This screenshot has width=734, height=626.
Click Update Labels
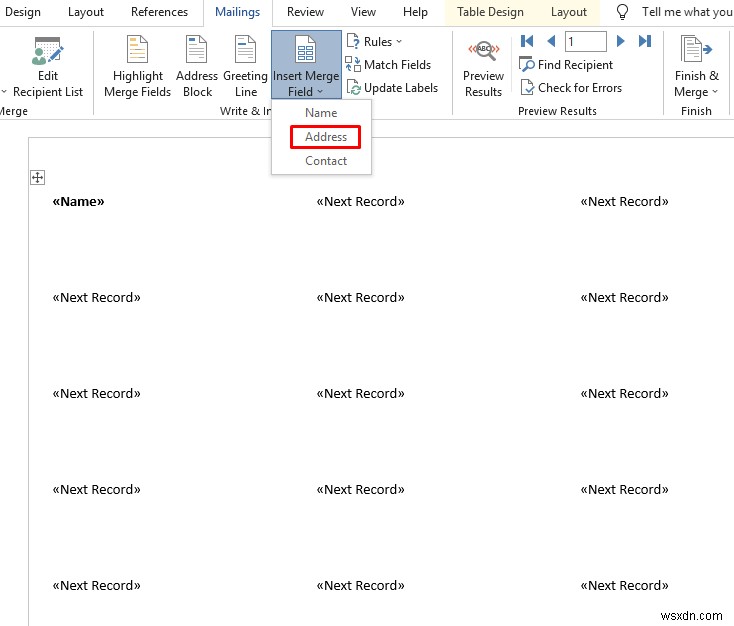pos(392,88)
